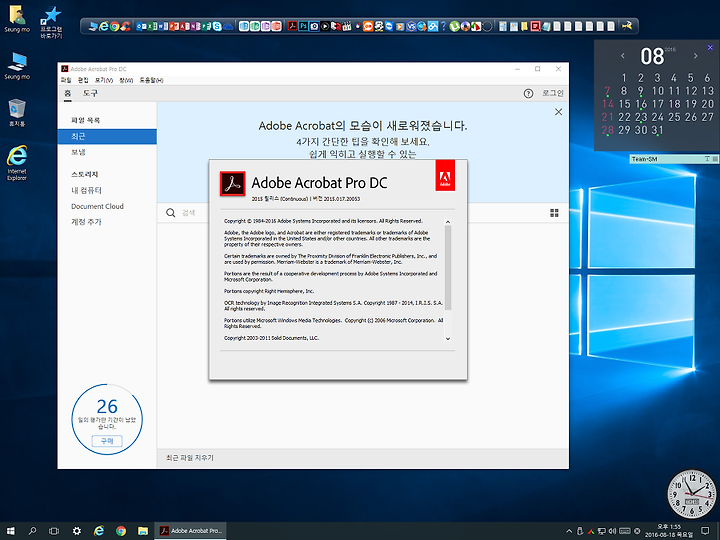Screen dimensions: 720x540
Task: Open the Help question mark icon in Acrobat
Action: click(528, 93)
